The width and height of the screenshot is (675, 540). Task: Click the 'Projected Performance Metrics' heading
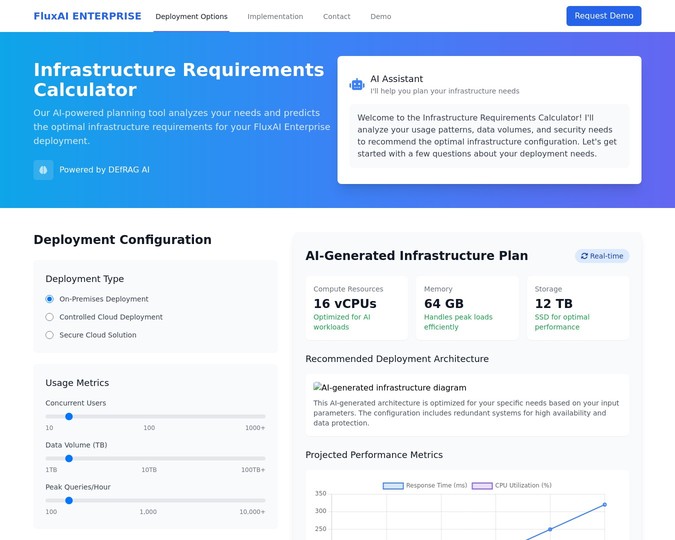pyautogui.click(x=374, y=455)
